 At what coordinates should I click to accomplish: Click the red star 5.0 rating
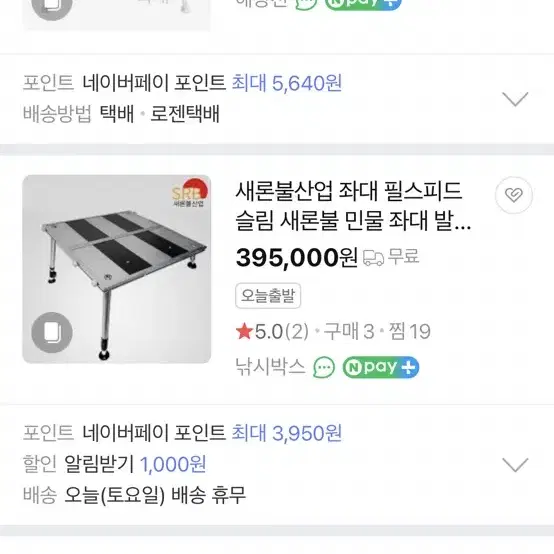coord(272,331)
